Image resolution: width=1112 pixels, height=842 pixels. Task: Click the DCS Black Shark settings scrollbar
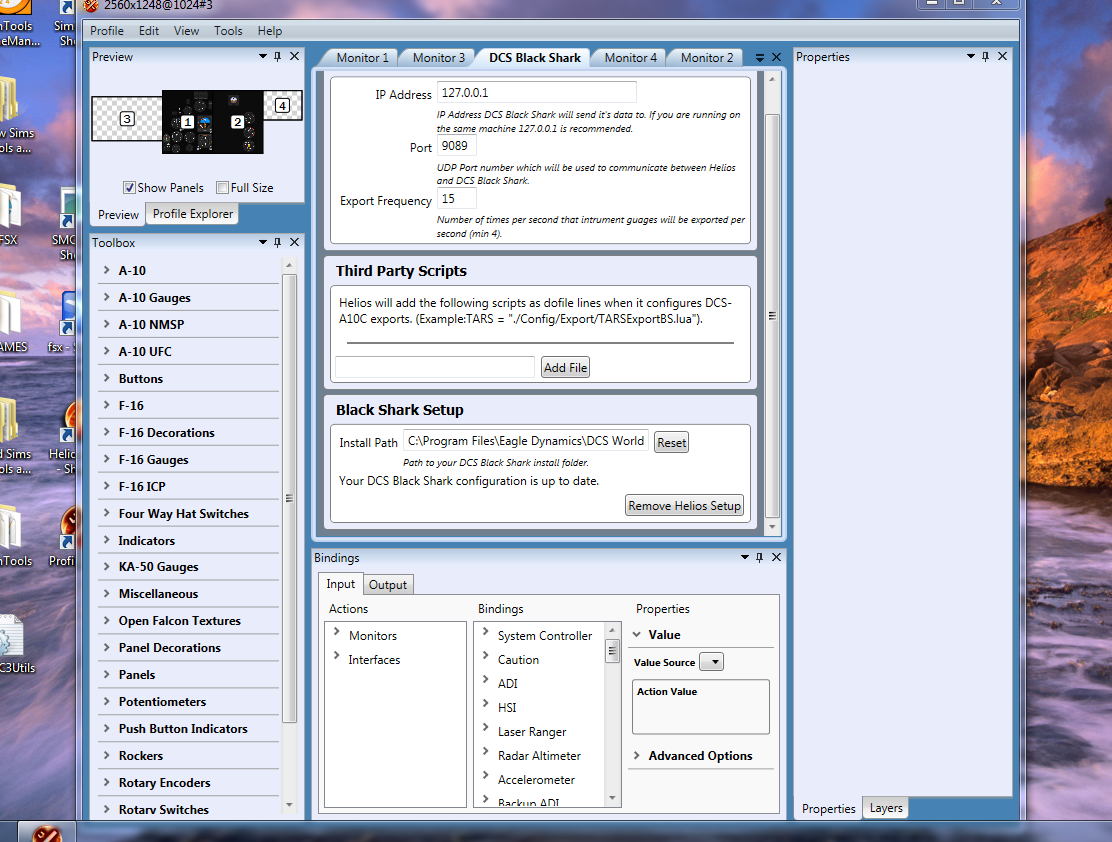772,316
